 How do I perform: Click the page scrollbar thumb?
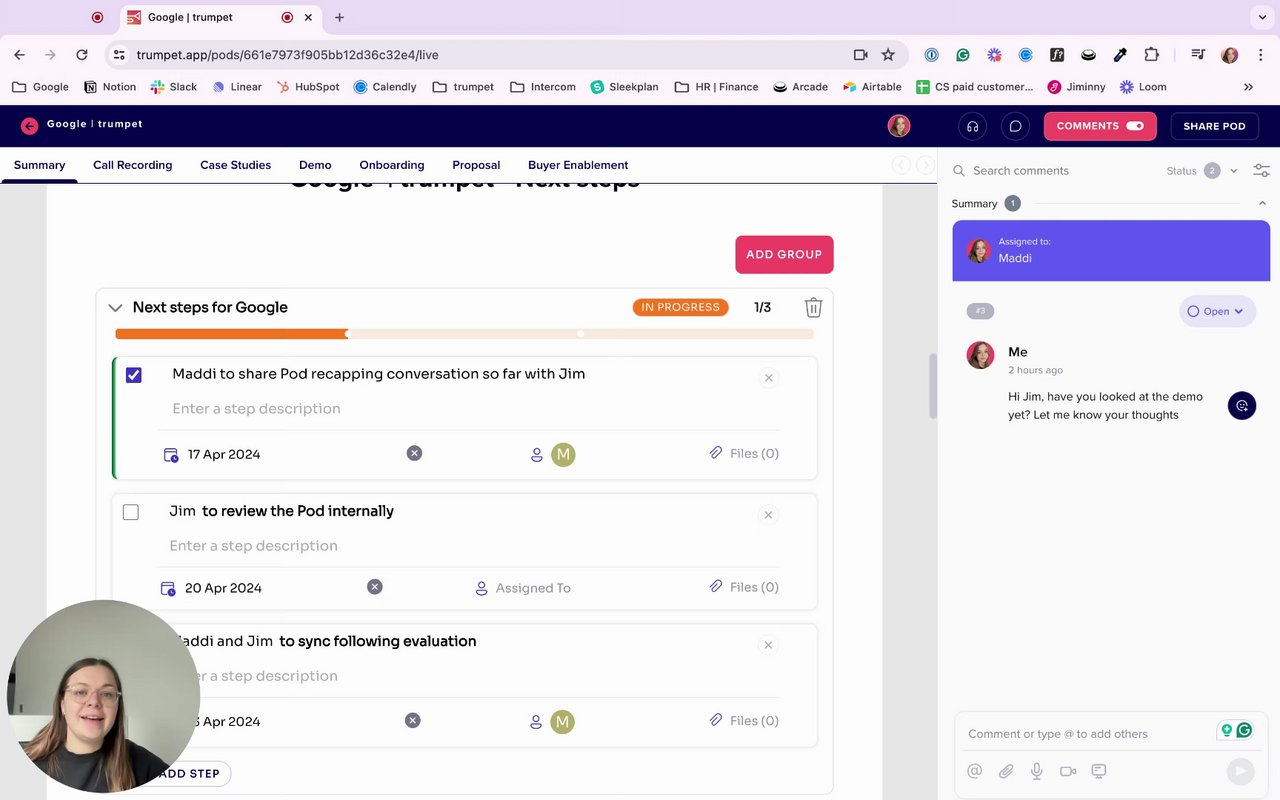(933, 386)
